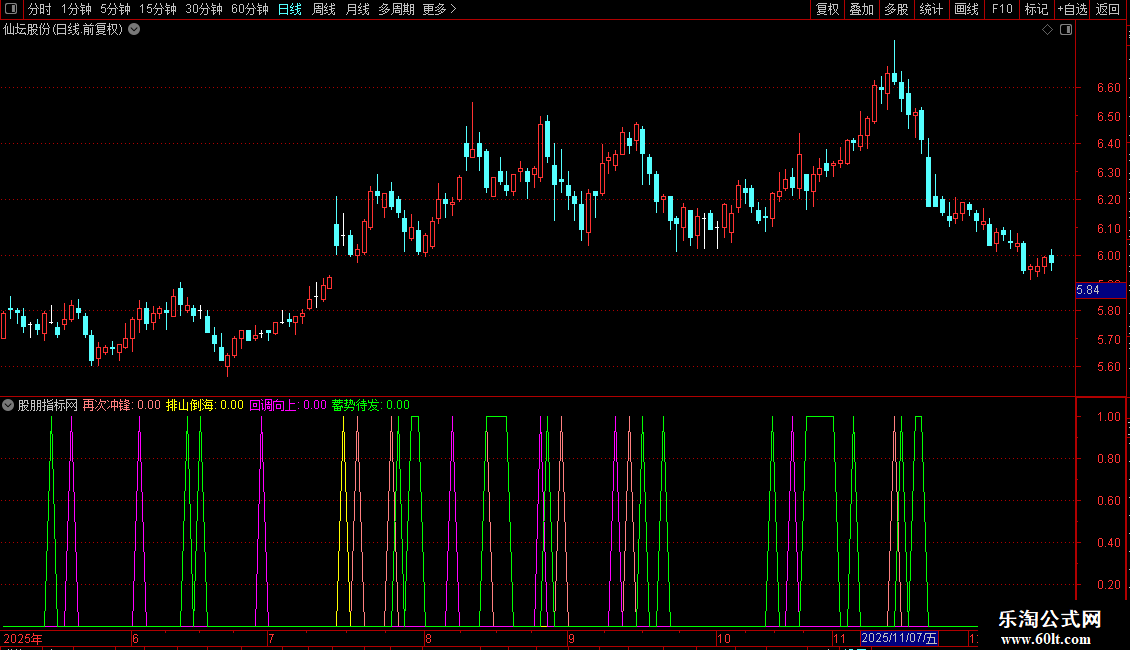Screen dimensions: 1130x650
Task: Click month 10 on the time axis
Action: point(724,638)
